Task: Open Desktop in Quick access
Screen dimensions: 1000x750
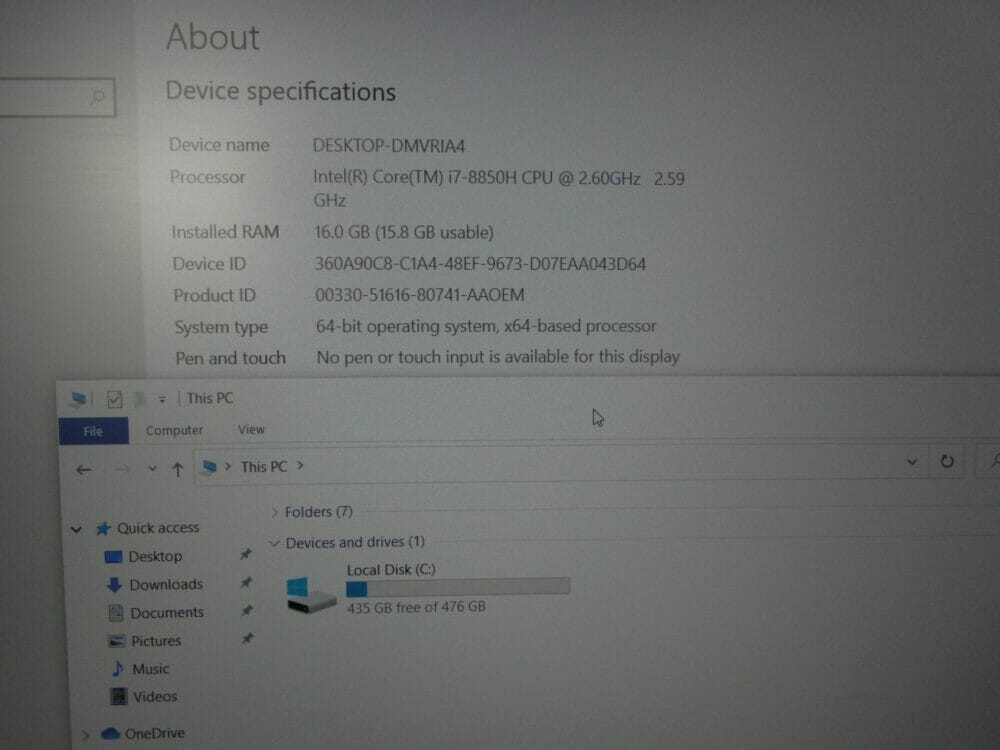Action: coord(155,556)
